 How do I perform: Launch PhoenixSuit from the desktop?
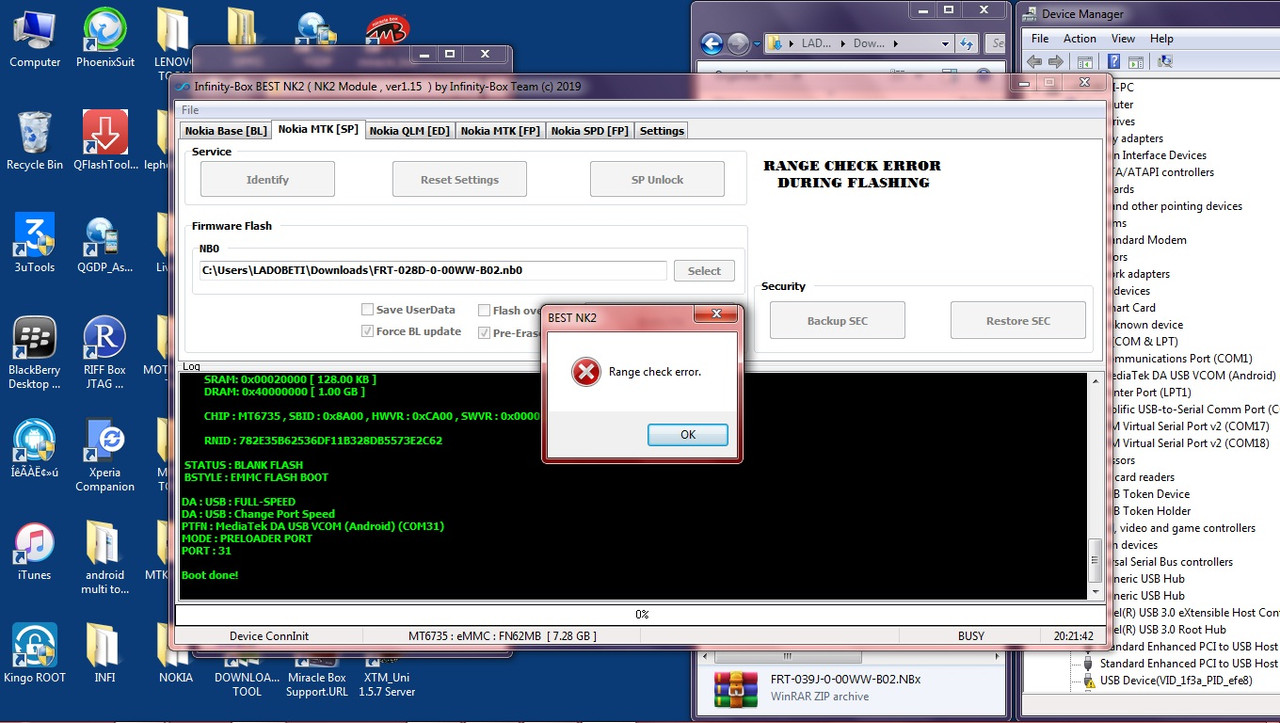tap(105, 40)
